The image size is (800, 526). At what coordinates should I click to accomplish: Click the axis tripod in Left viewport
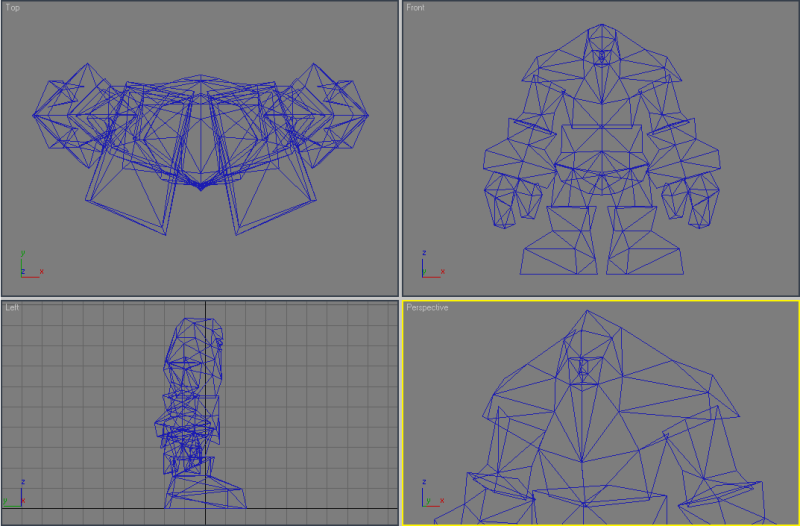point(14,493)
